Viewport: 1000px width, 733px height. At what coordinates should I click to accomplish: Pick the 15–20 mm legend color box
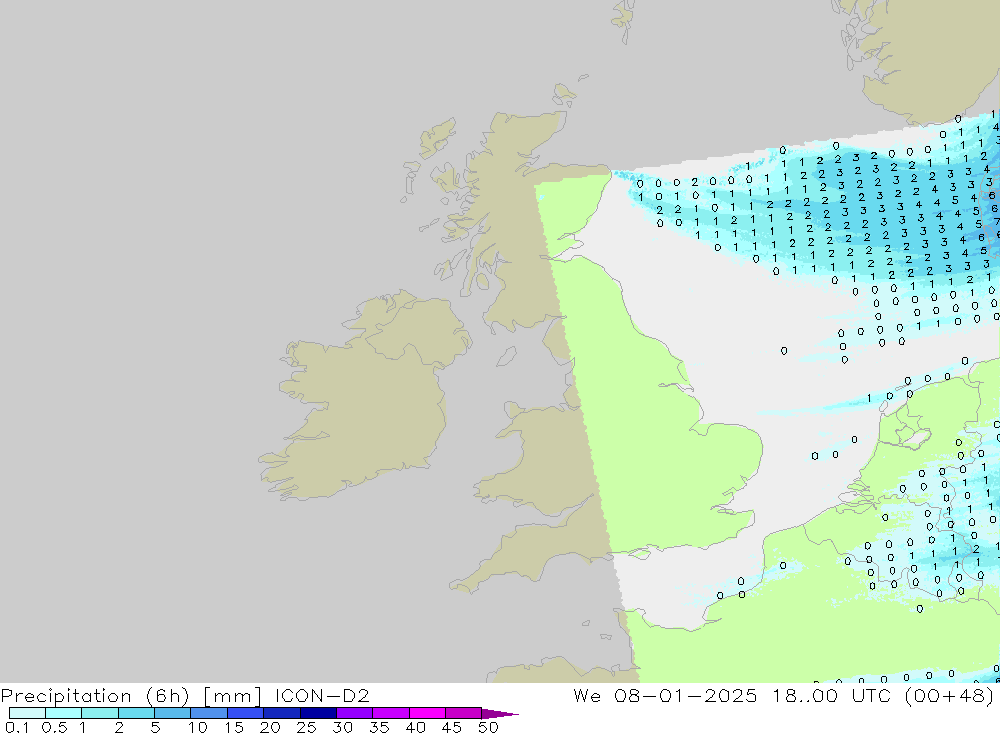click(x=246, y=713)
